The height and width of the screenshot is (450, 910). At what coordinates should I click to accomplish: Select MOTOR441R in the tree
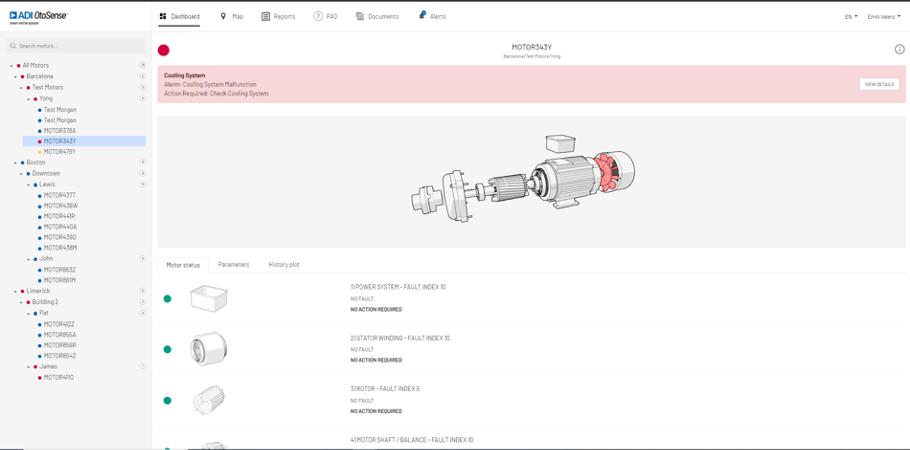tap(60, 216)
